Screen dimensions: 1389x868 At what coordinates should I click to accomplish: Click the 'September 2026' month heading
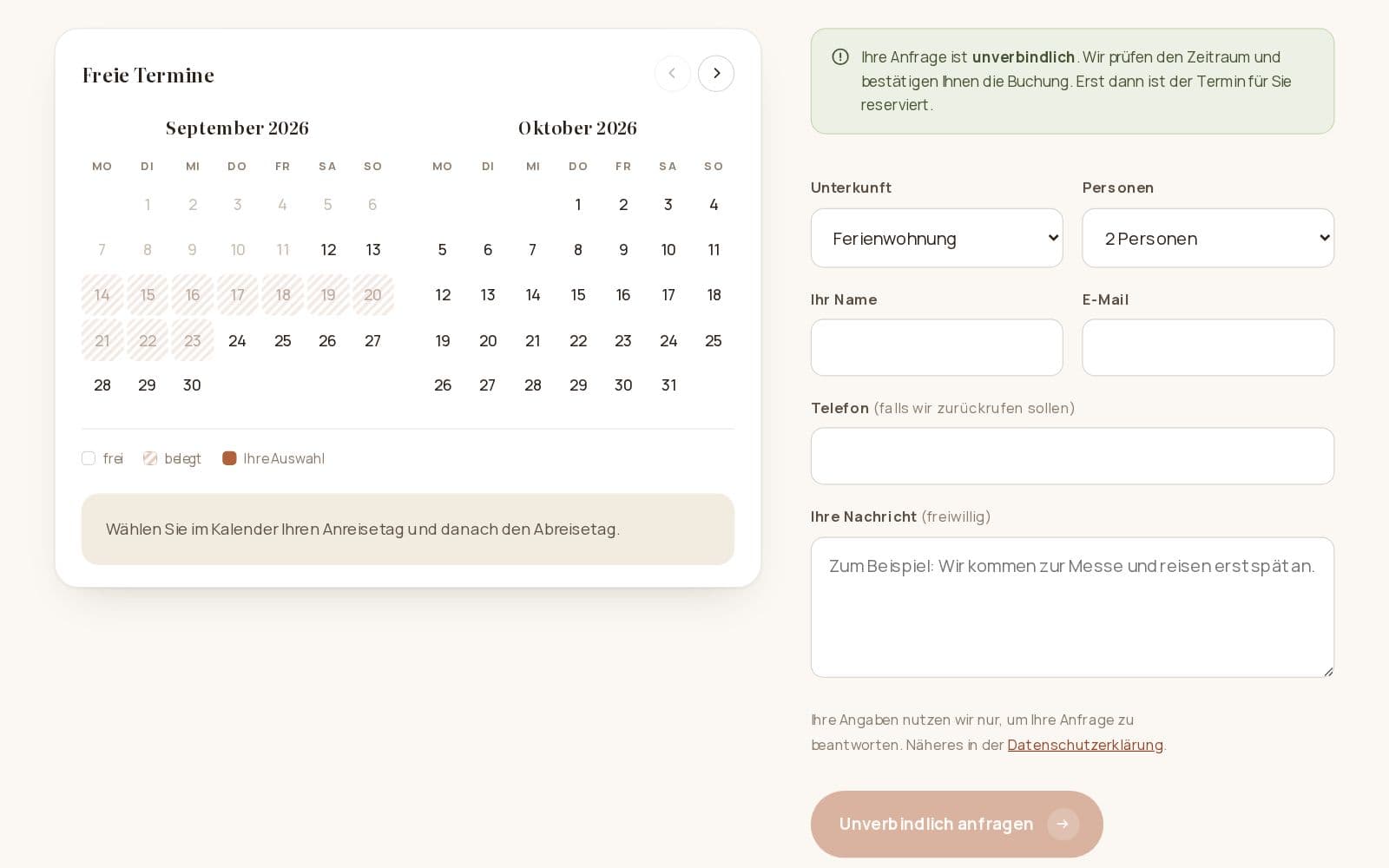click(237, 128)
